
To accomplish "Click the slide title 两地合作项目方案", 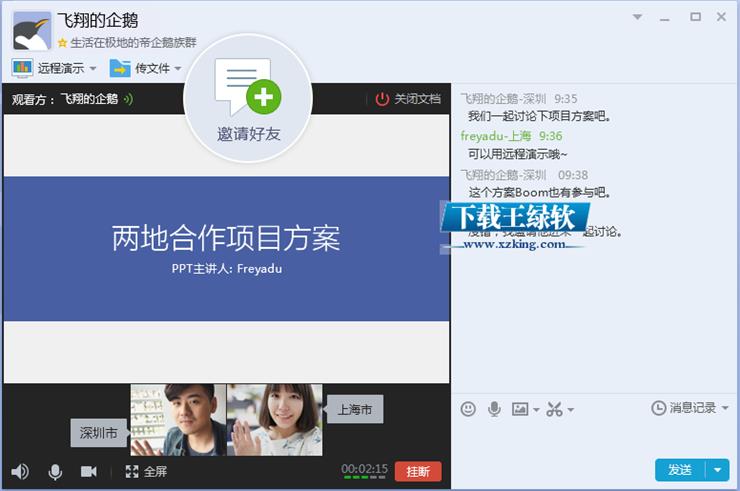I will 226,238.
